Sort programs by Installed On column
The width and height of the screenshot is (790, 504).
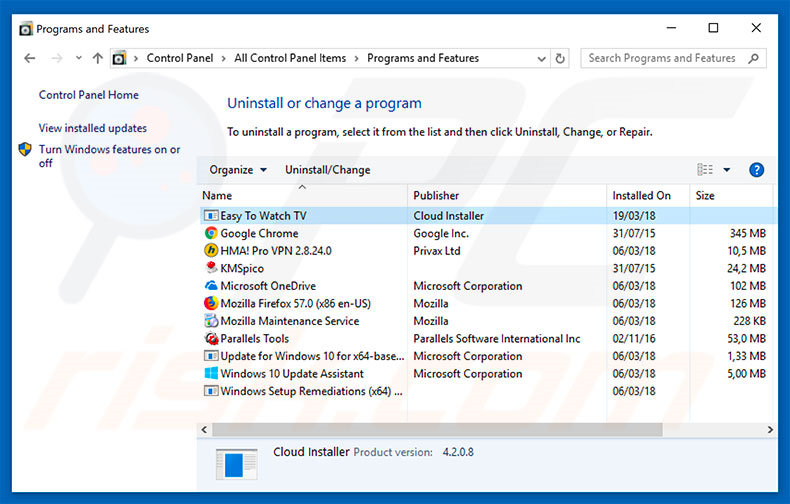[641, 196]
